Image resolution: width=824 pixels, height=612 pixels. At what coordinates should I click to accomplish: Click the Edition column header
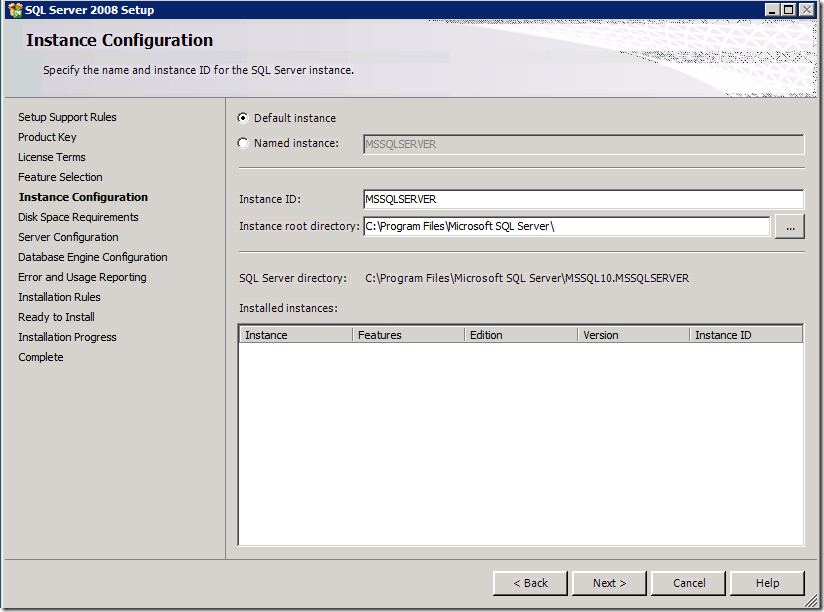point(521,335)
